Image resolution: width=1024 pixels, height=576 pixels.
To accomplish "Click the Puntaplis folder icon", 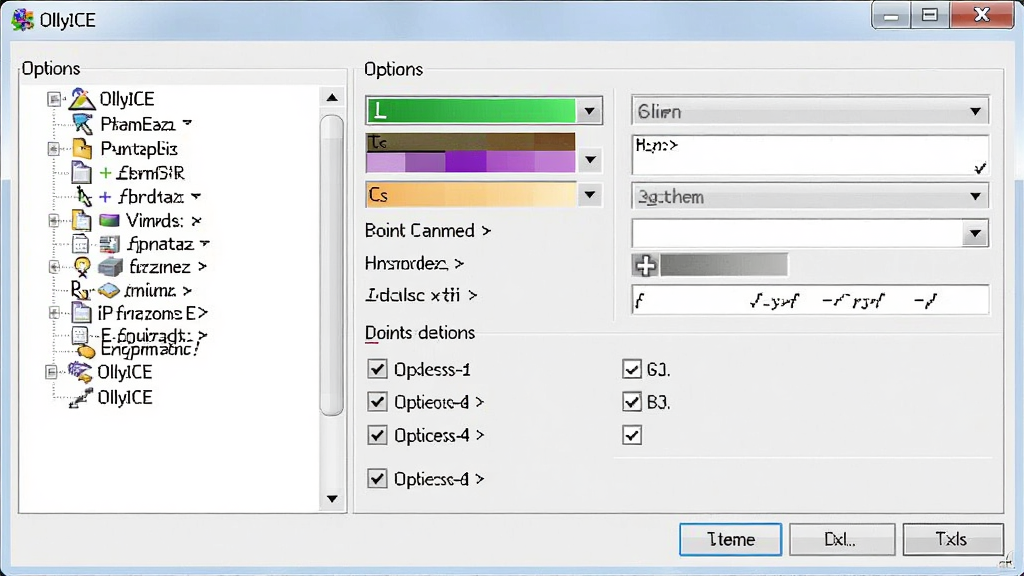I will coord(82,149).
